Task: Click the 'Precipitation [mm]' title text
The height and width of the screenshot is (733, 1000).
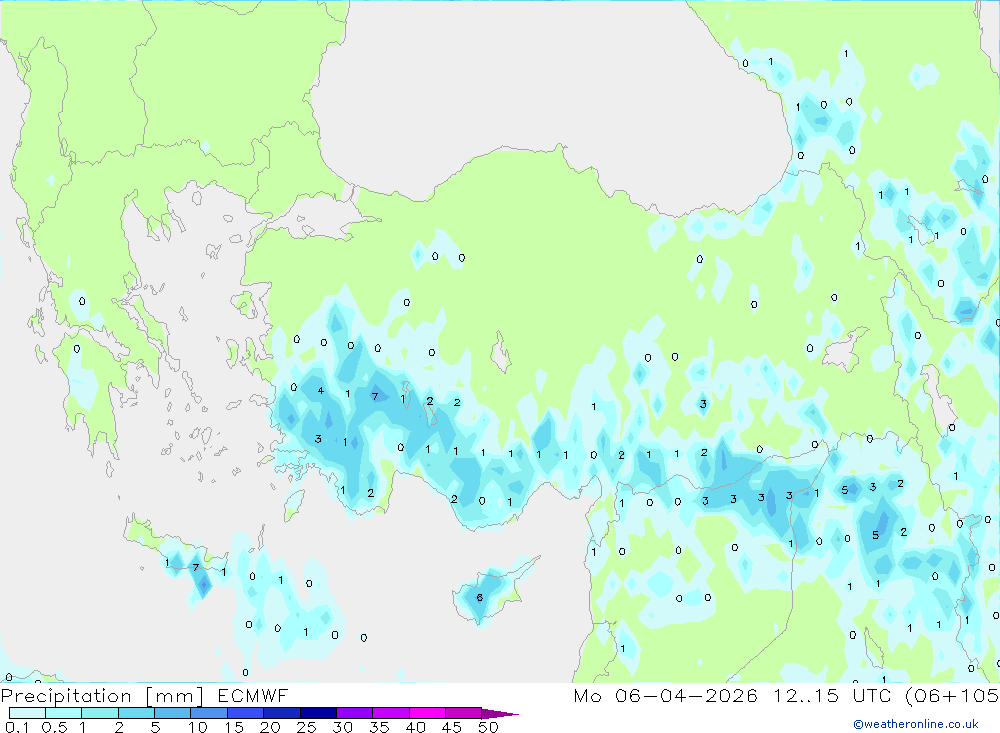Action: pos(102,696)
